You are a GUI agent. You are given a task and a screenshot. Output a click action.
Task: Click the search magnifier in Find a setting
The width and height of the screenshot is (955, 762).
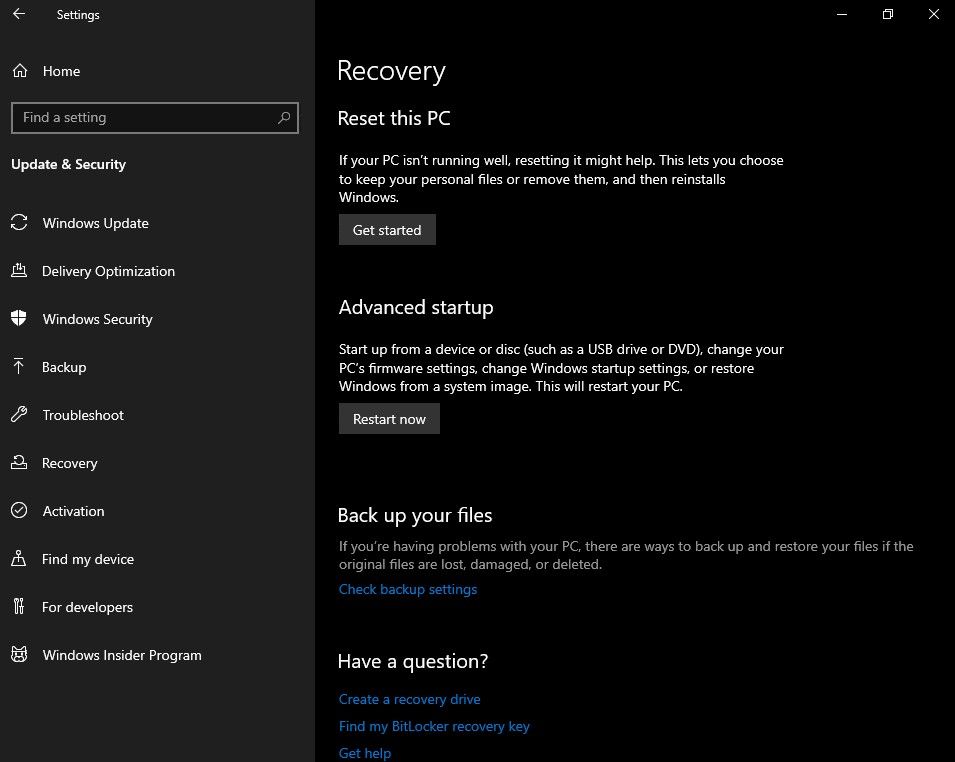coord(284,117)
